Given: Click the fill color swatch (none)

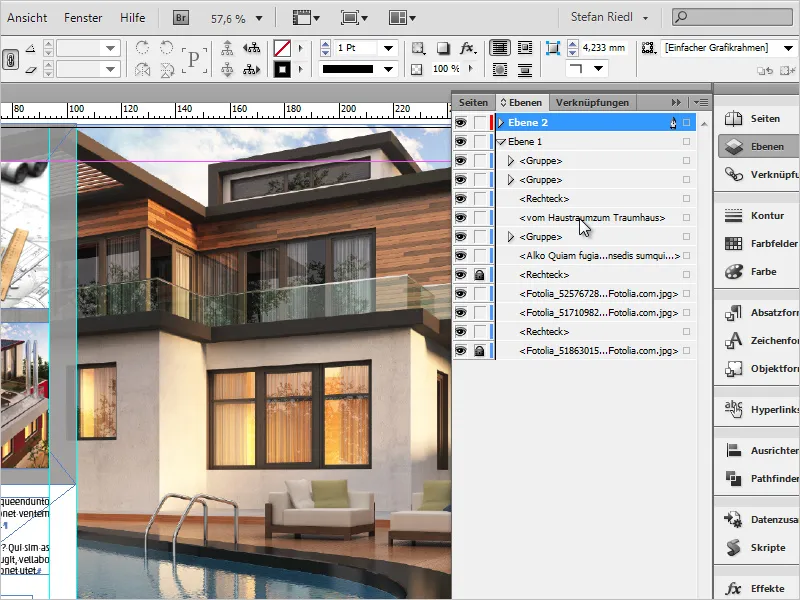Looking at the screenshot, I should (x=282, y=48).
